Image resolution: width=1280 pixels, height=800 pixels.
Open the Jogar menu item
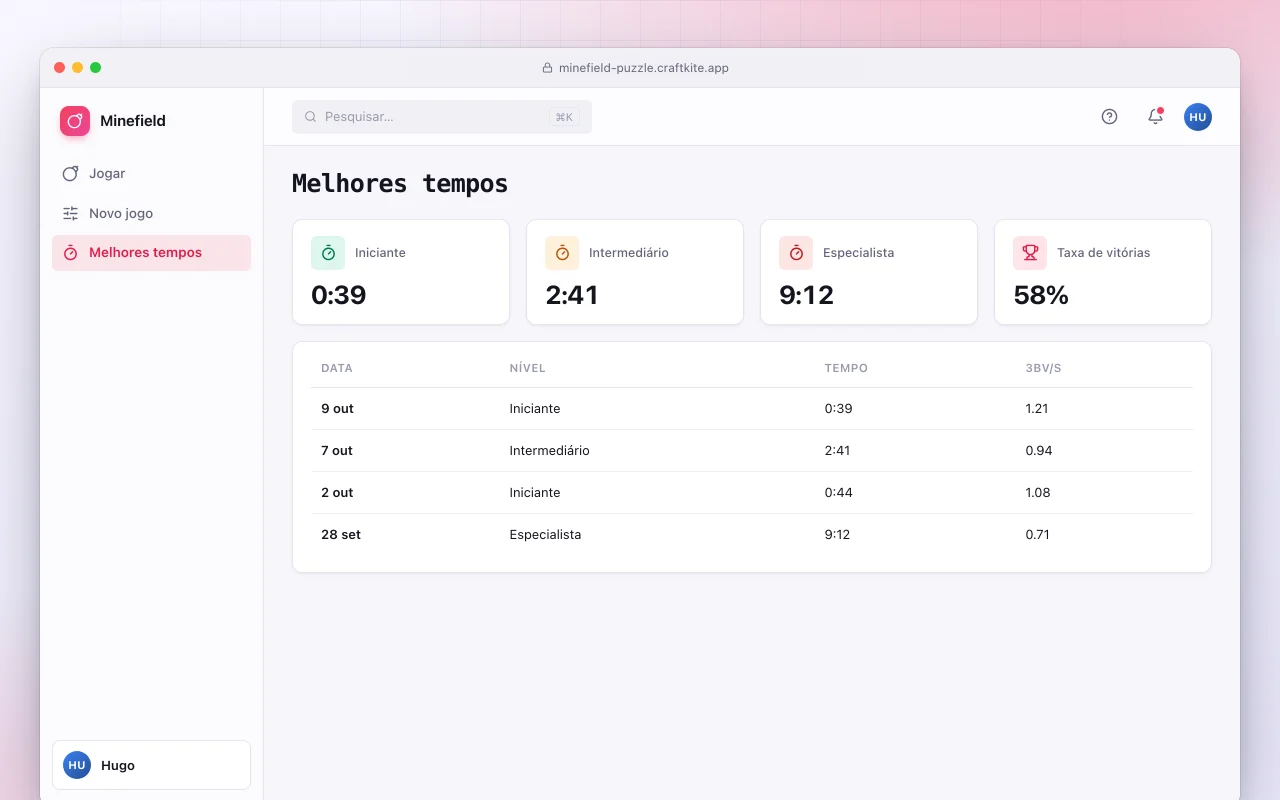pyautogui.click(x=151, y=174)
